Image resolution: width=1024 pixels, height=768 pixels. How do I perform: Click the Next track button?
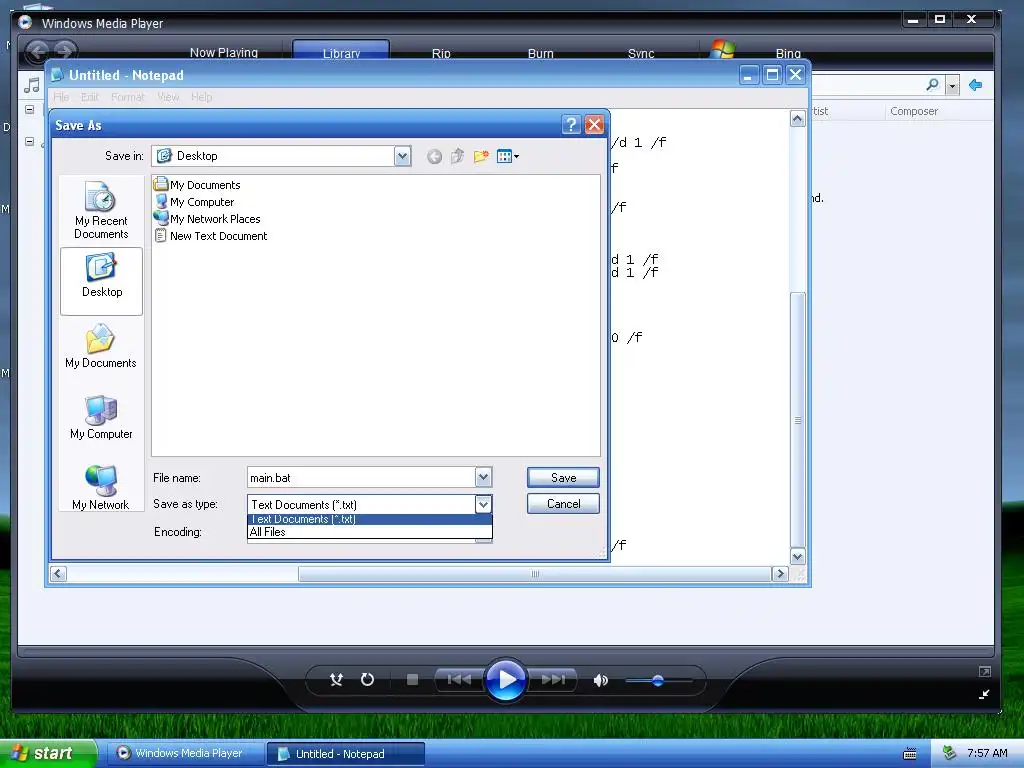(x=552, y=680)
